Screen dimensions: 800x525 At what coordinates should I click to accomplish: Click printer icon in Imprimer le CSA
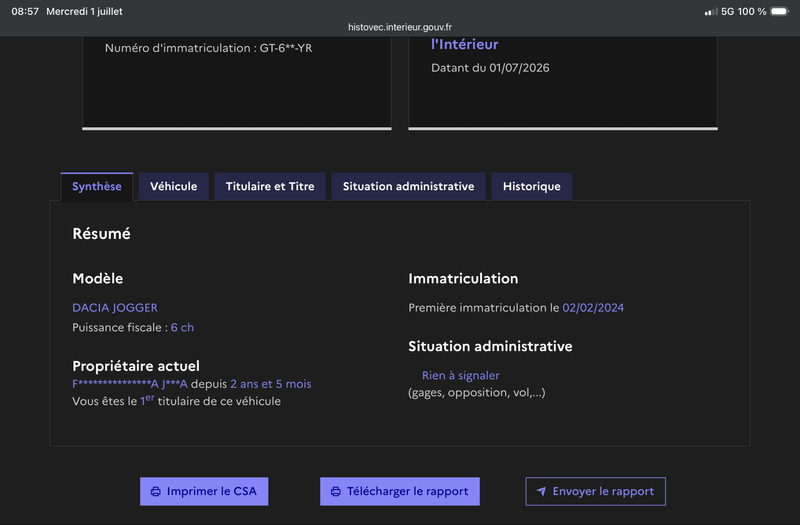click(156, 491)
